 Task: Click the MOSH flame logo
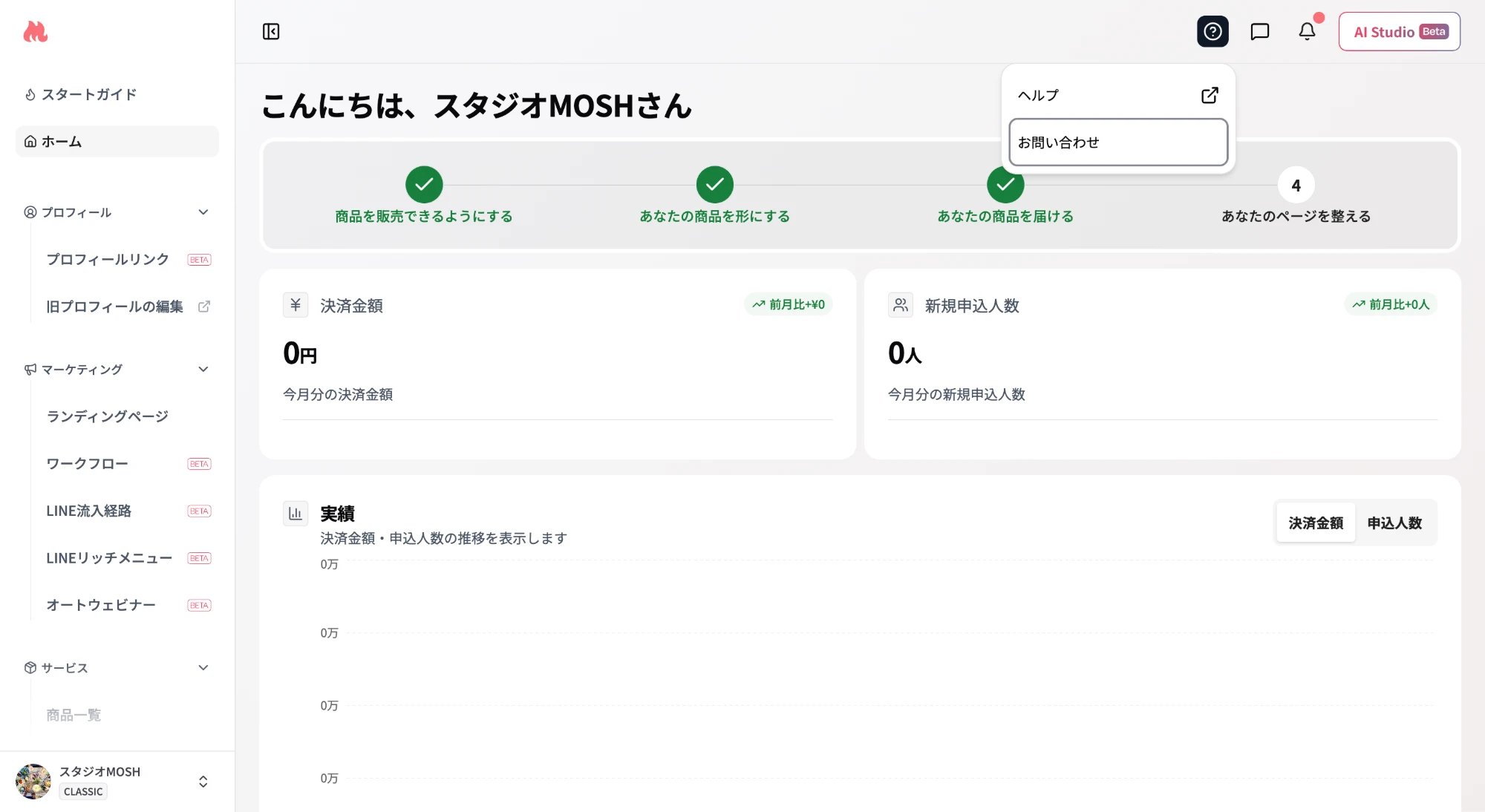click(35, 31)
